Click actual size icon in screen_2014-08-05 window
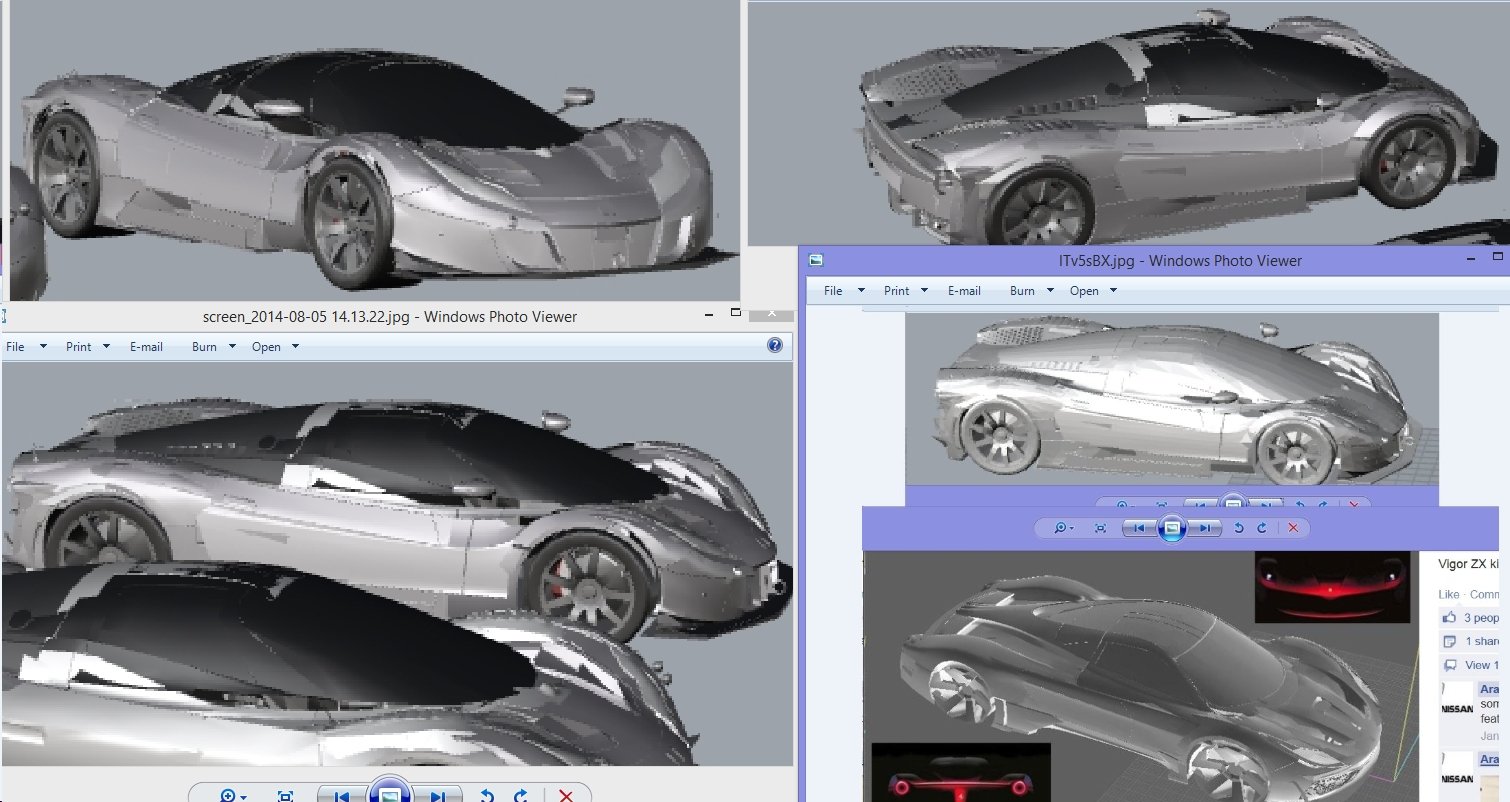The image size is (1510, 802). [x=285, y=796]
